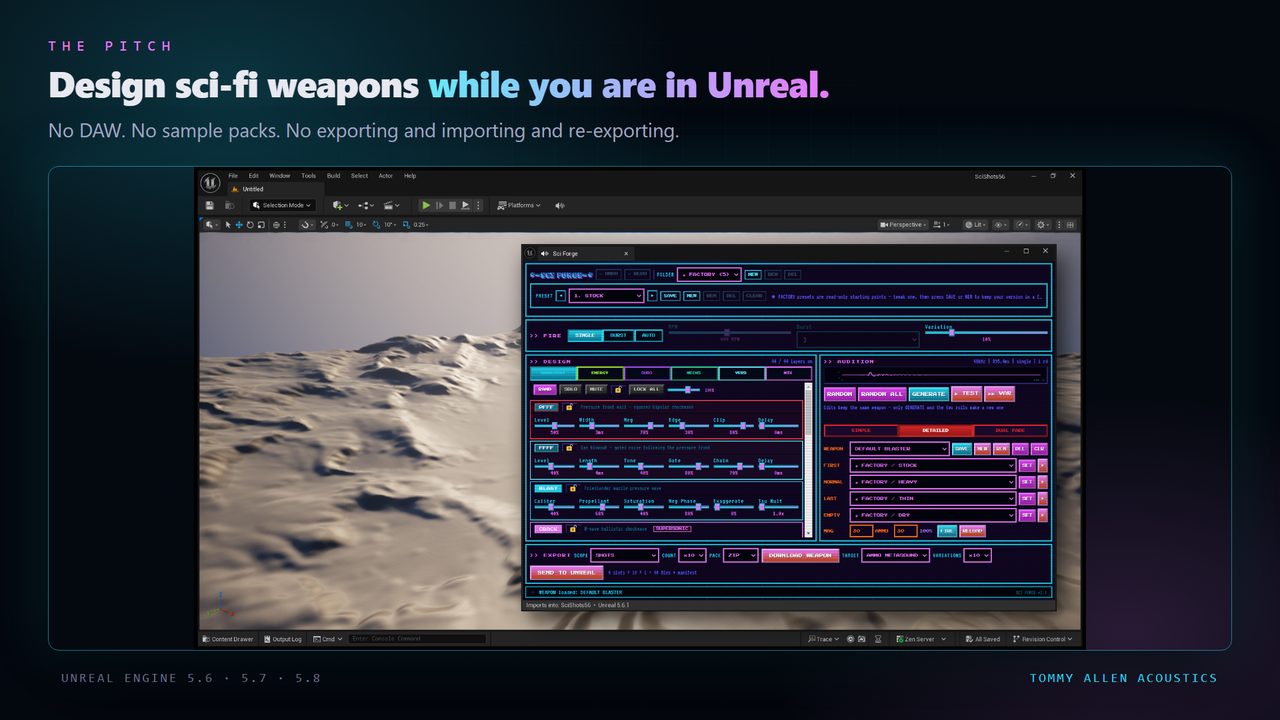Click the play arrow button on the FIRST slot row
The width and height of the screenshot is (1280, 720).
point(1043,465)
